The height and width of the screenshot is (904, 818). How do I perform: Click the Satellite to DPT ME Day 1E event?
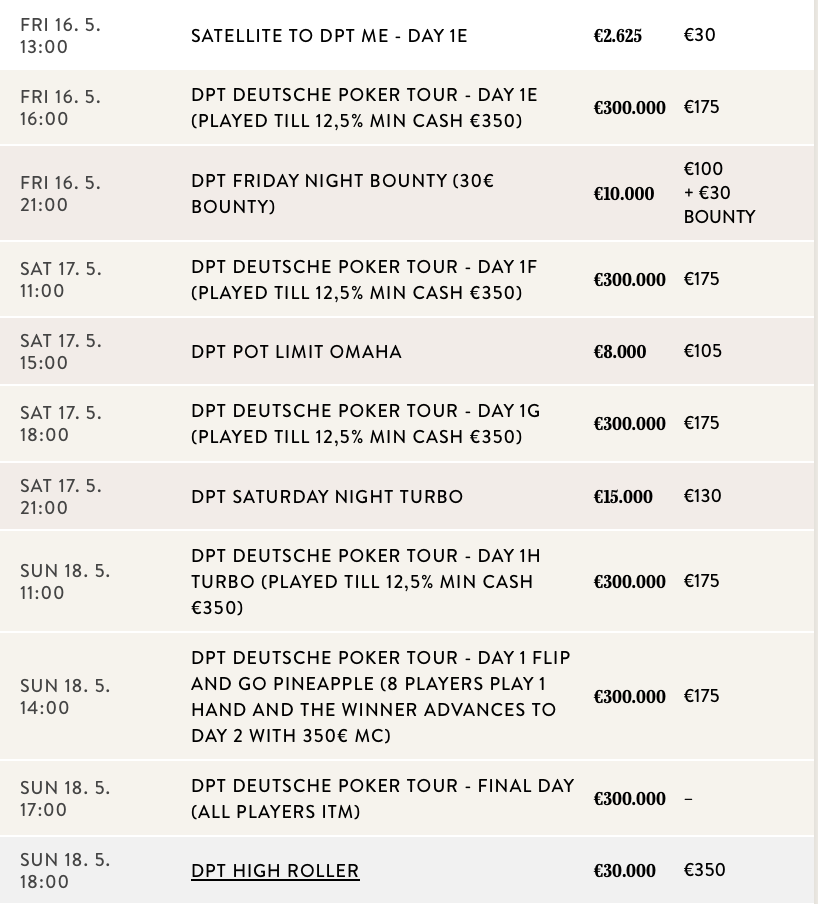tap(329, 37)
